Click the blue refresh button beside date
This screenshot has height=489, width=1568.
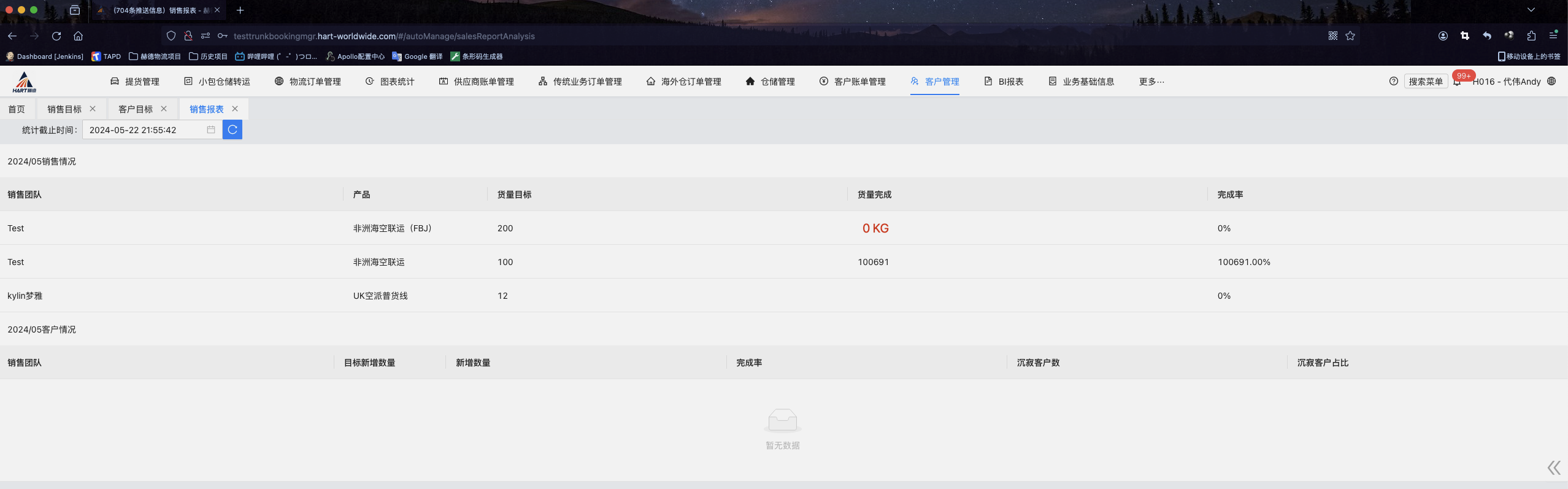pyautogui.click(x=233, y=129)
